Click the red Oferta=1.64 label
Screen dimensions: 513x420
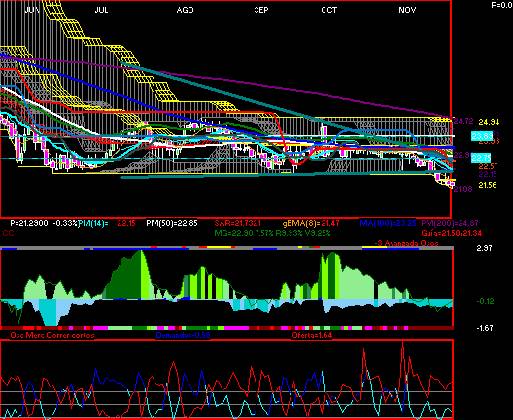coord(312,335)
